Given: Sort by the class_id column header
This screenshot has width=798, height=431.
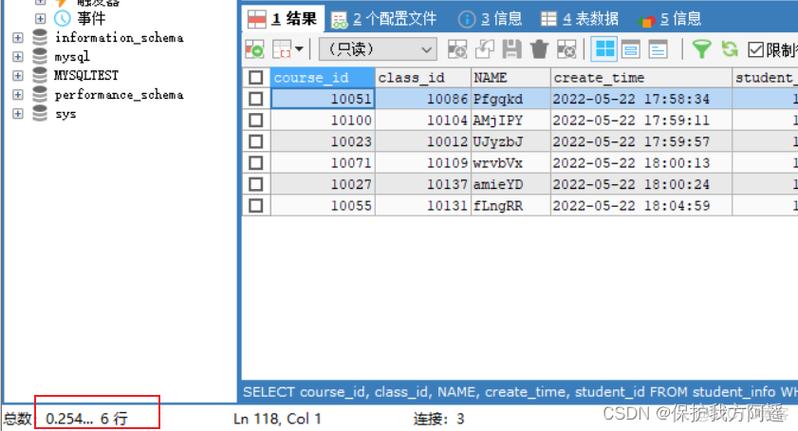Looking at the screenshot, I should (x=423, y=78).
